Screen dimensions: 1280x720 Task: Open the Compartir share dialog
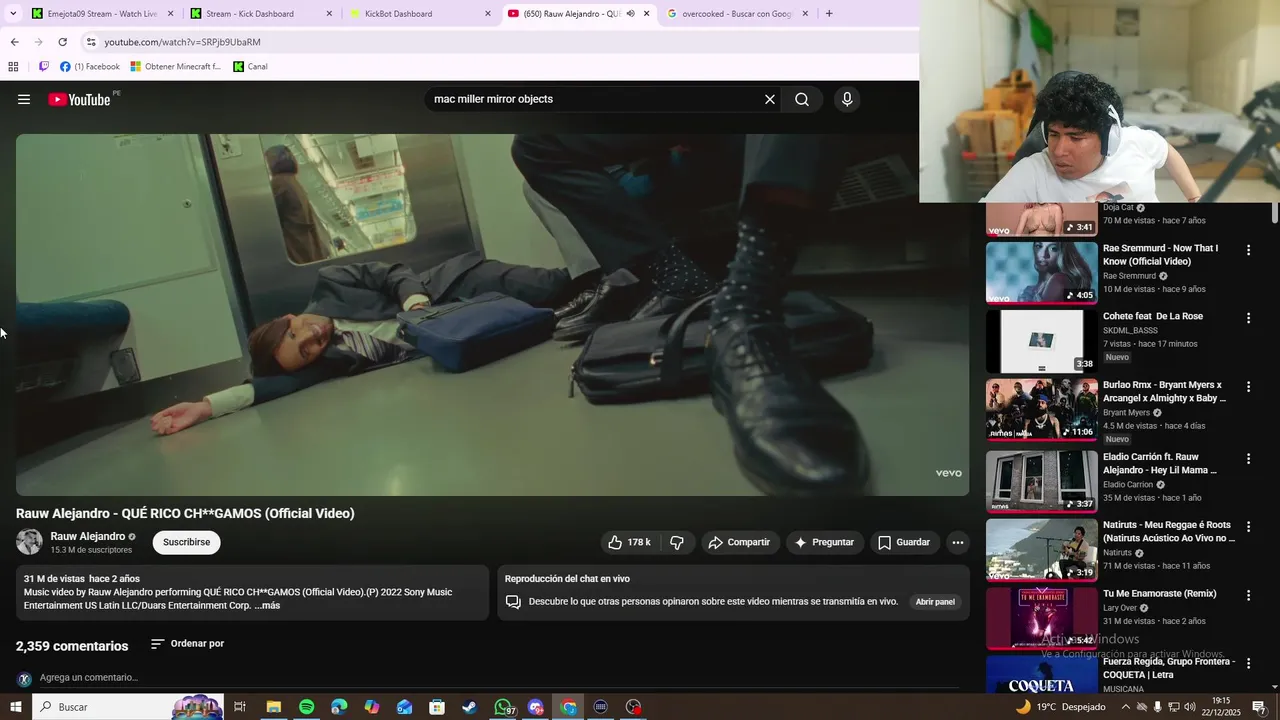739,542
